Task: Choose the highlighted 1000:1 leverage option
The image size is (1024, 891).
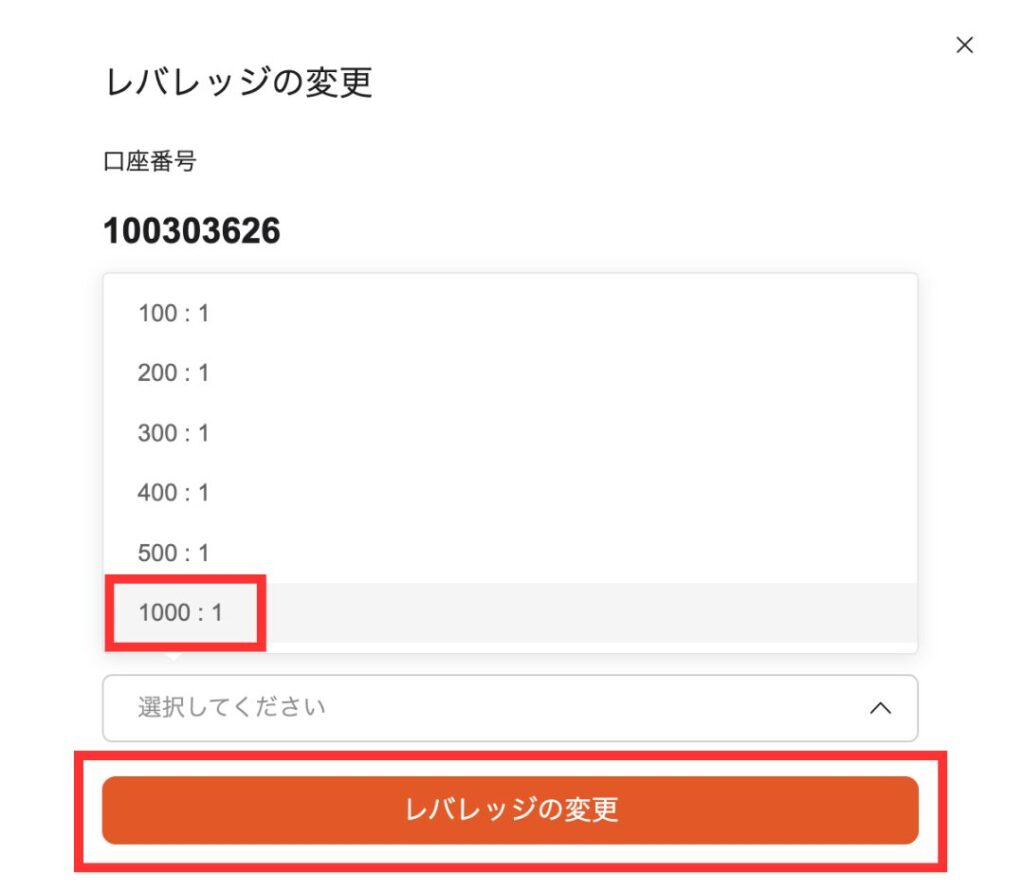Action: (180, 613)
